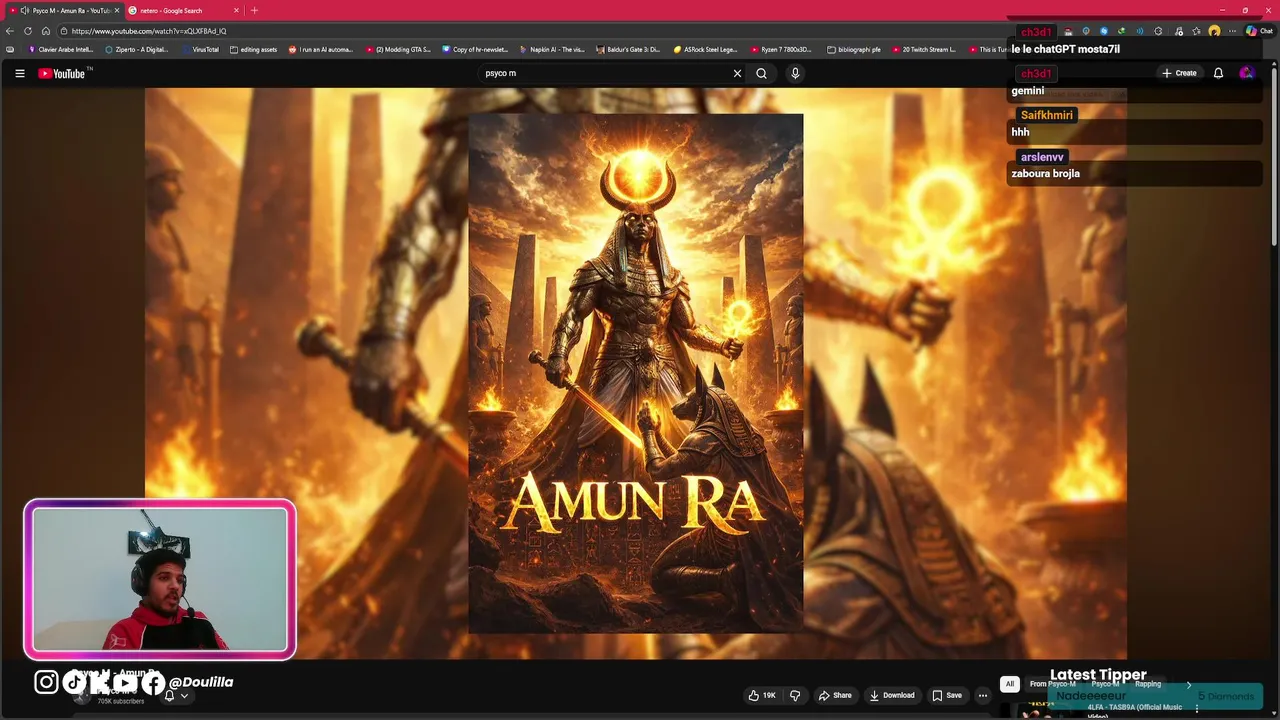The width and height of the screenshot is (1280, 720).
Task: Open browser settings and more menu
Action: pos(1232,31)
